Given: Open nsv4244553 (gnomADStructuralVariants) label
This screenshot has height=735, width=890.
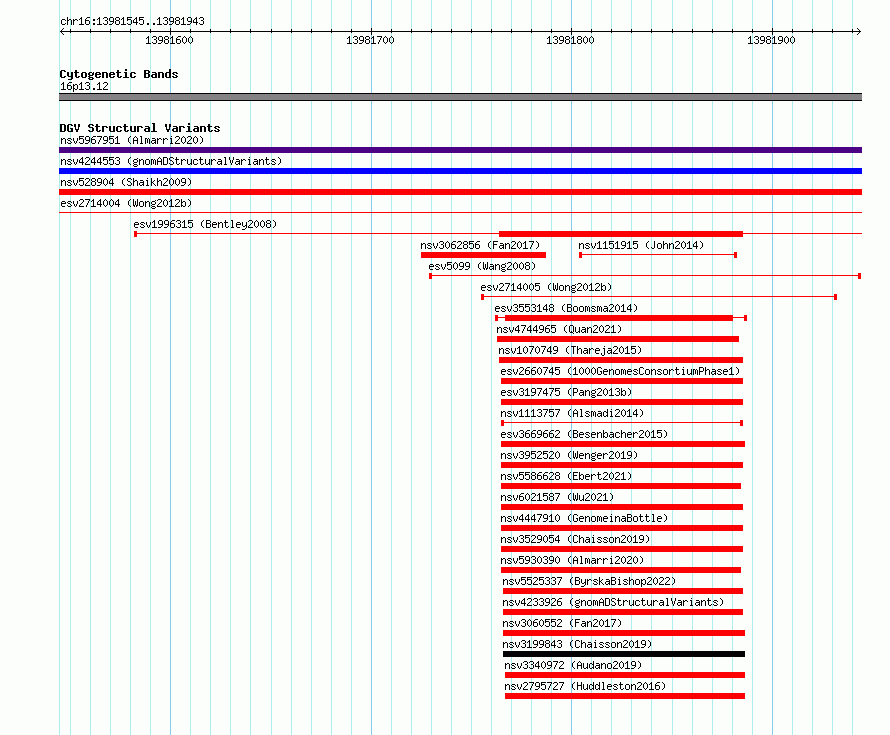Looking at the screenshot, I should pyautogui.click(x=171, y=161).
